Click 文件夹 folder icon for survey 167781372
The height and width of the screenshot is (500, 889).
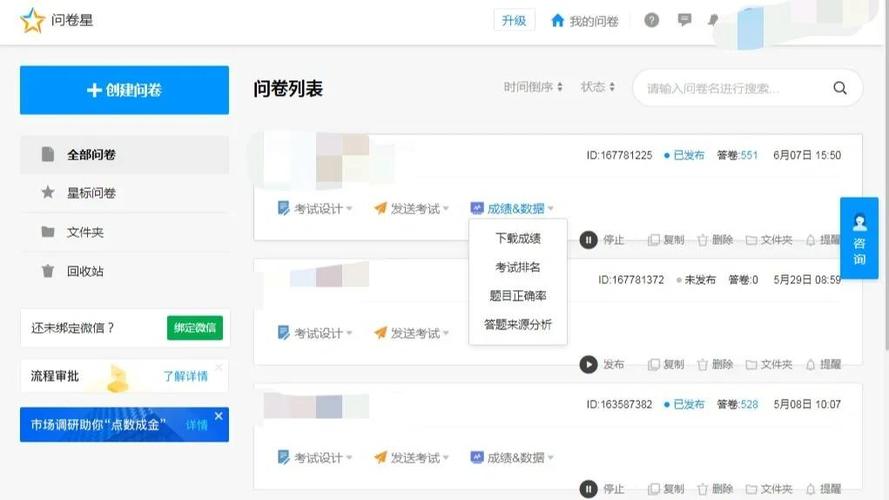[x=751, y=365]
